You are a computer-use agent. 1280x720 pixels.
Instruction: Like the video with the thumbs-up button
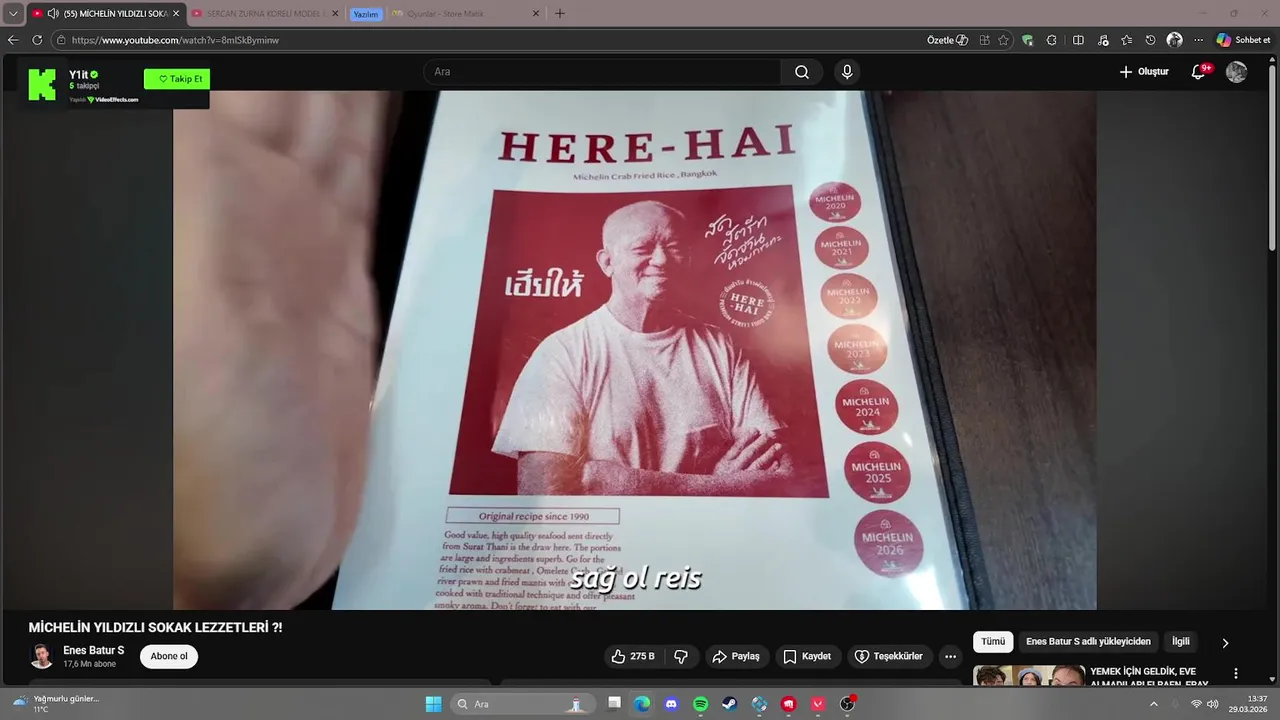[633, 656]
